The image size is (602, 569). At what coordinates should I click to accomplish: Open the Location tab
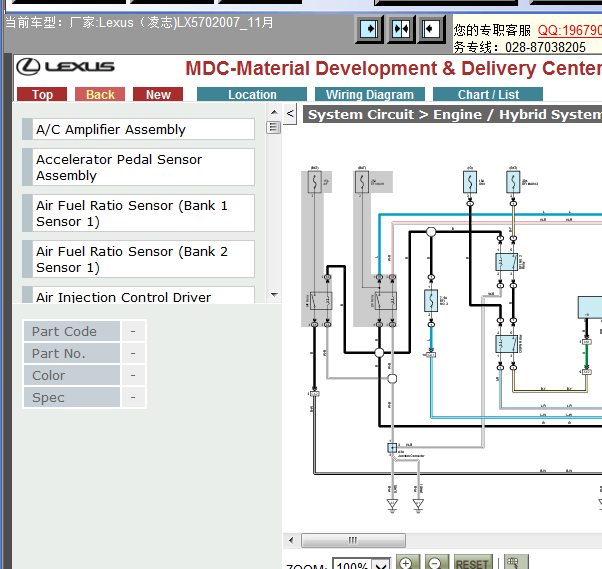pos(252,94)
